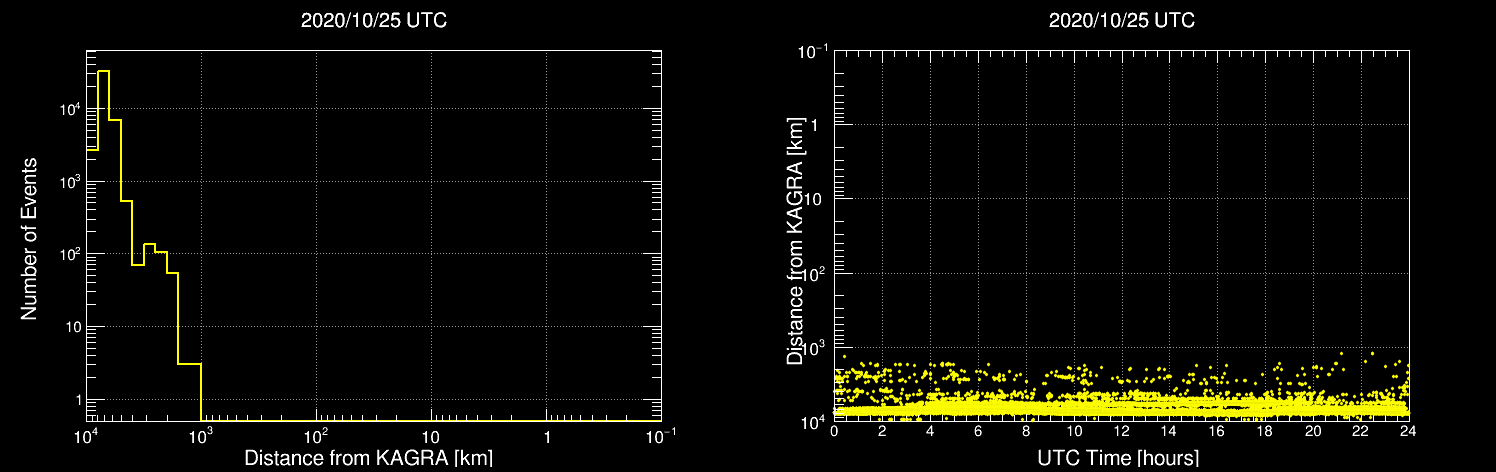This screenshot has width=1496, height=472.
Task: Select the 'Number of Events' axis label
Action: click(29, 237)
